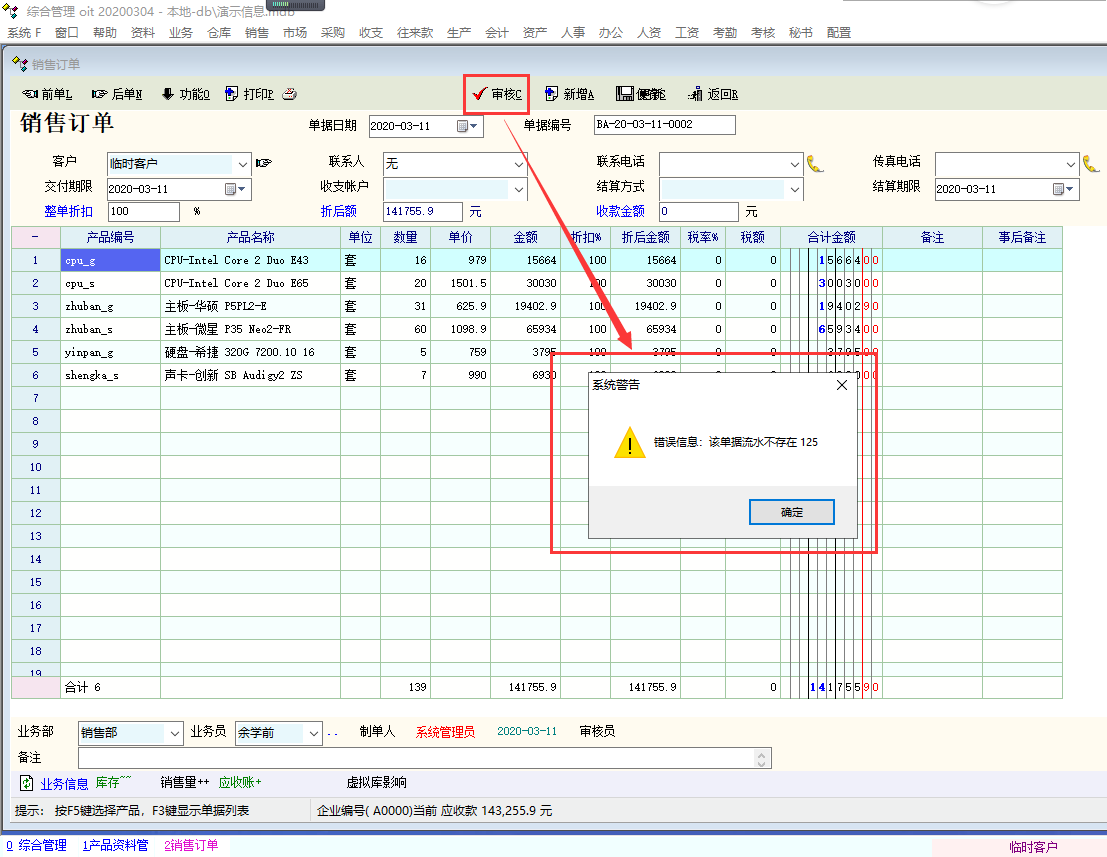Click the phone icon beside 传真电话
This screenshot has height=857, width=1107.
pyautogui.click(x=1091, y=163)
